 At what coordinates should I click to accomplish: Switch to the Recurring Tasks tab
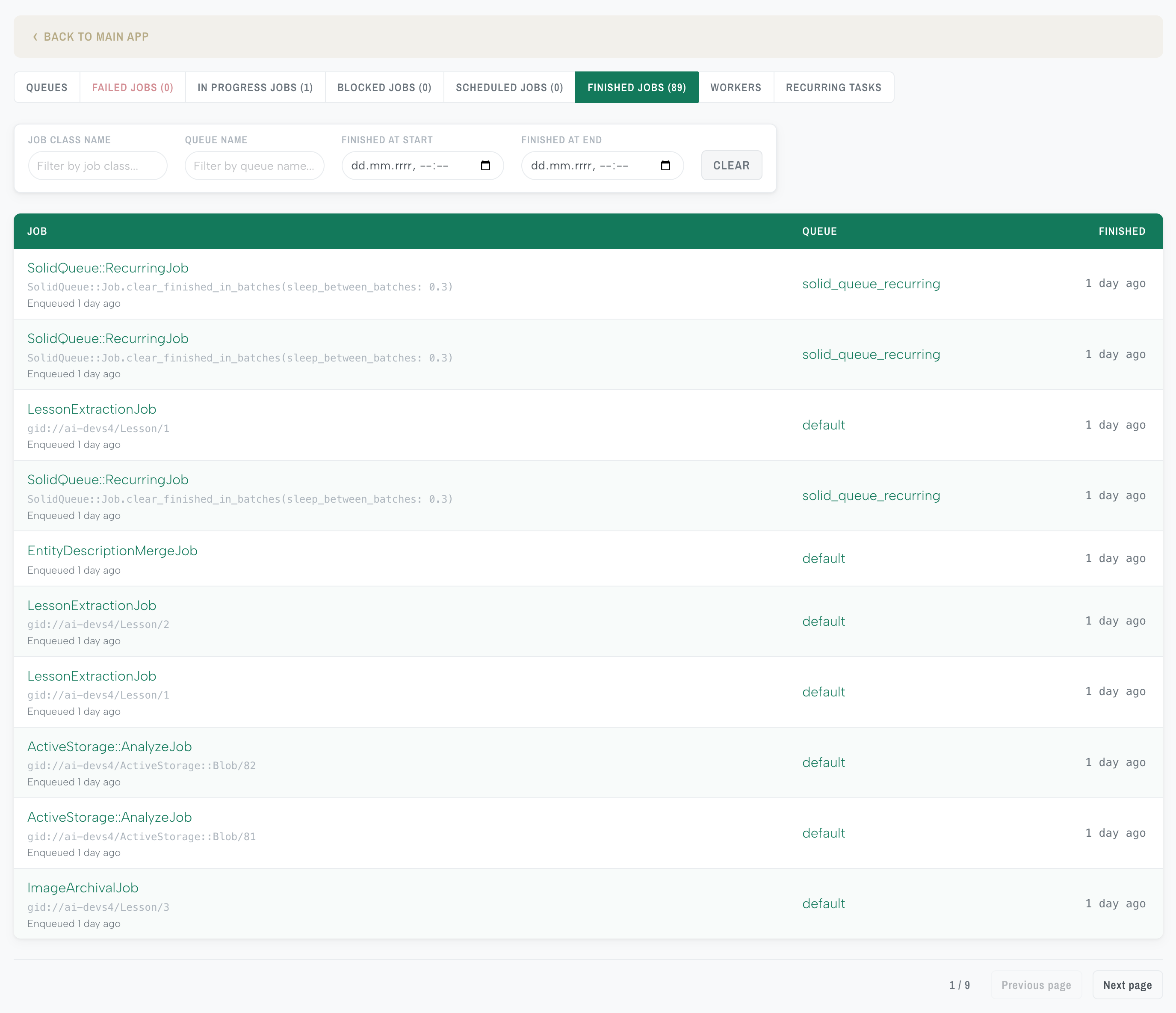(833, 87)
